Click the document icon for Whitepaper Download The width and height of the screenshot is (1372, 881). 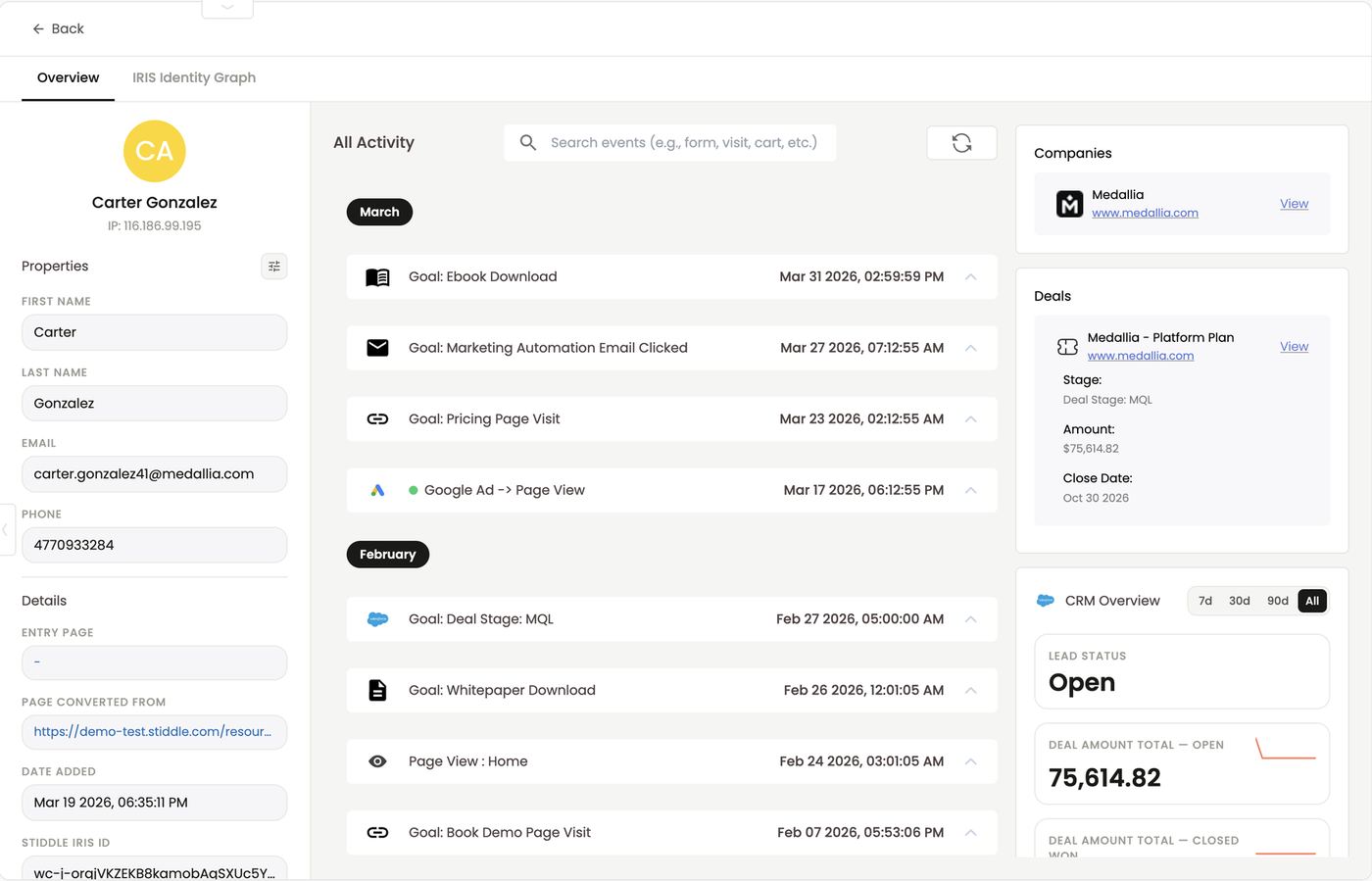pos(377,690)
